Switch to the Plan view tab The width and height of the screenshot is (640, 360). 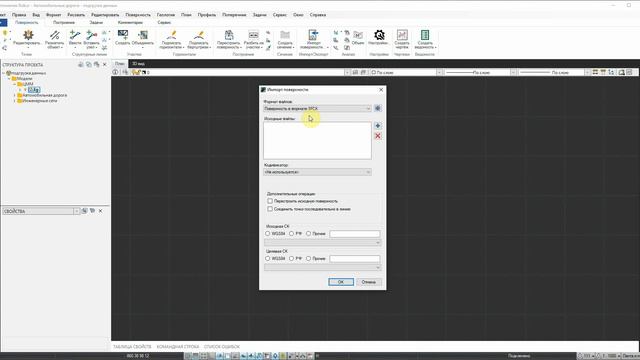coord(120,64)
